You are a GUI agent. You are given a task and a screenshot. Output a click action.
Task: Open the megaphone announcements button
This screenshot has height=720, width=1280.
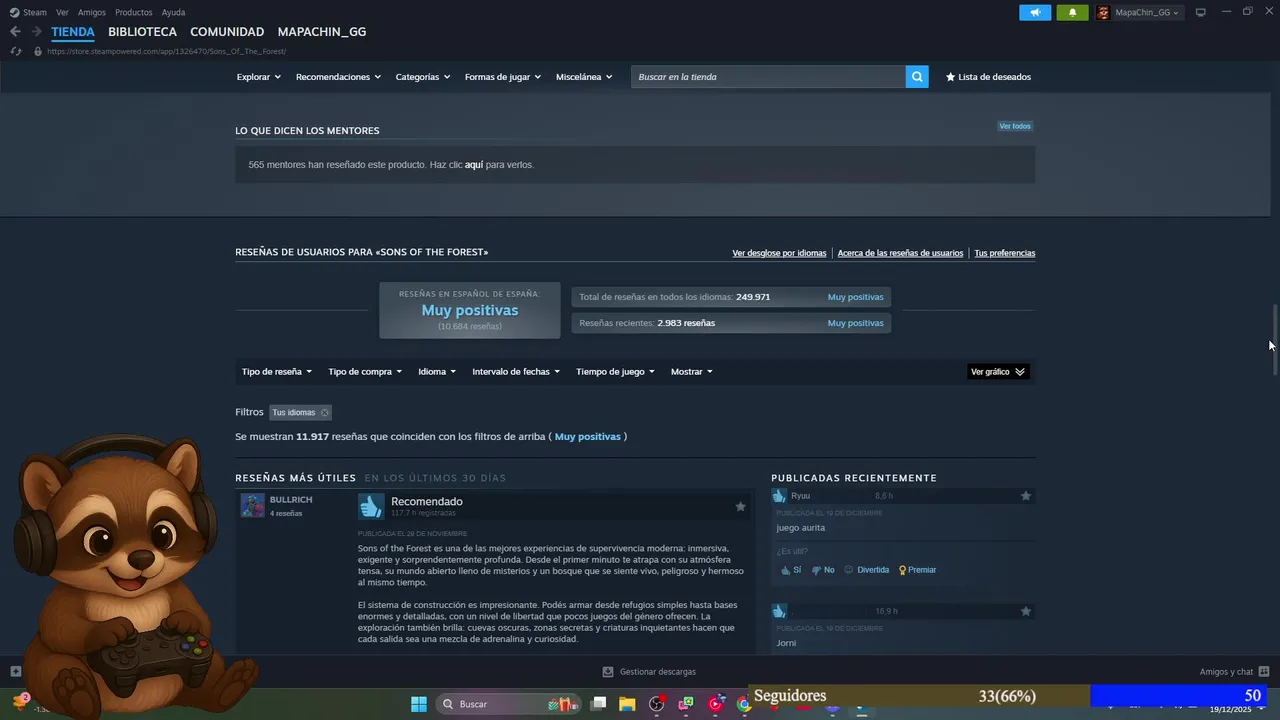point(1035,12)
